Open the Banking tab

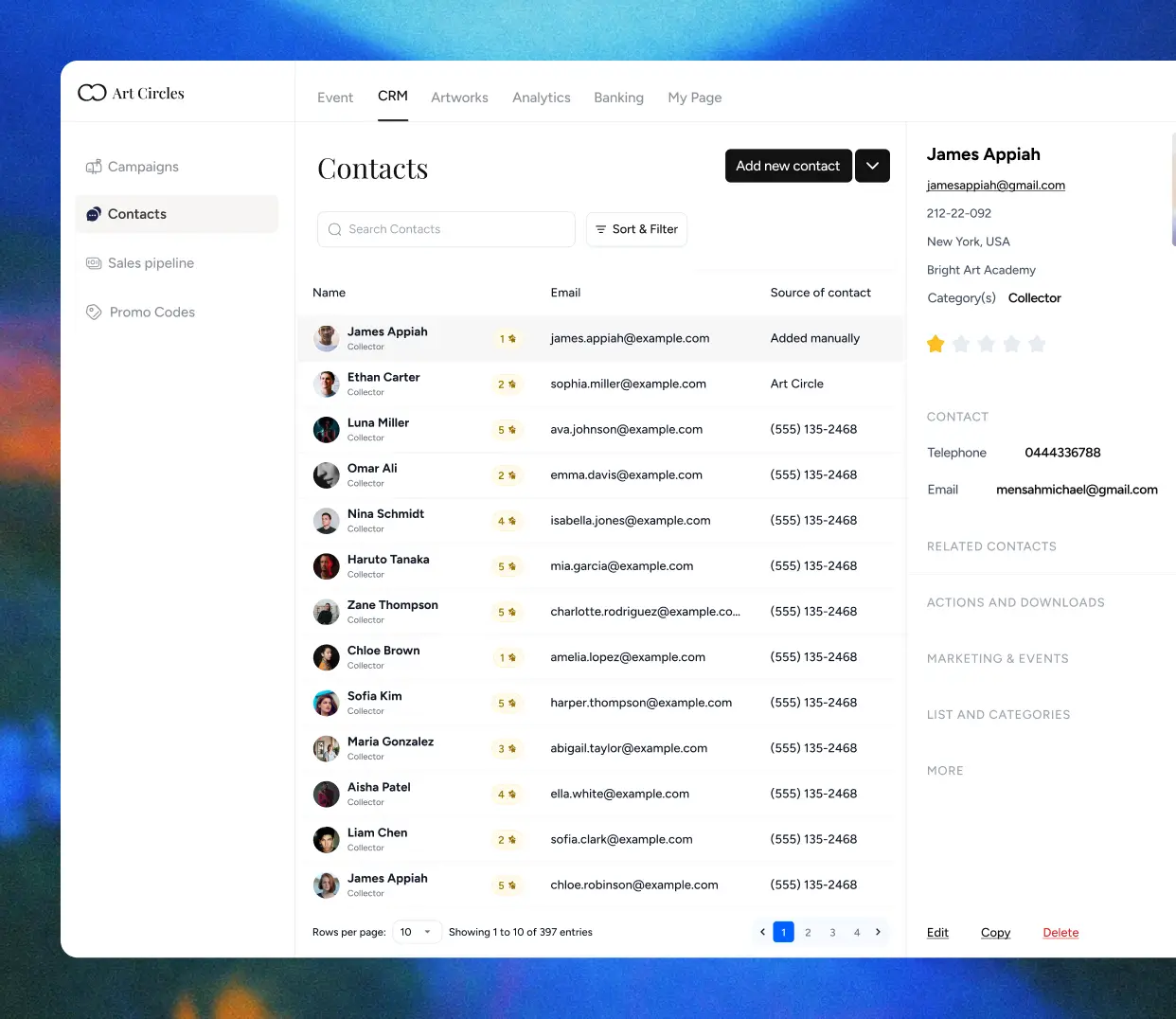(x=618, y=97)
